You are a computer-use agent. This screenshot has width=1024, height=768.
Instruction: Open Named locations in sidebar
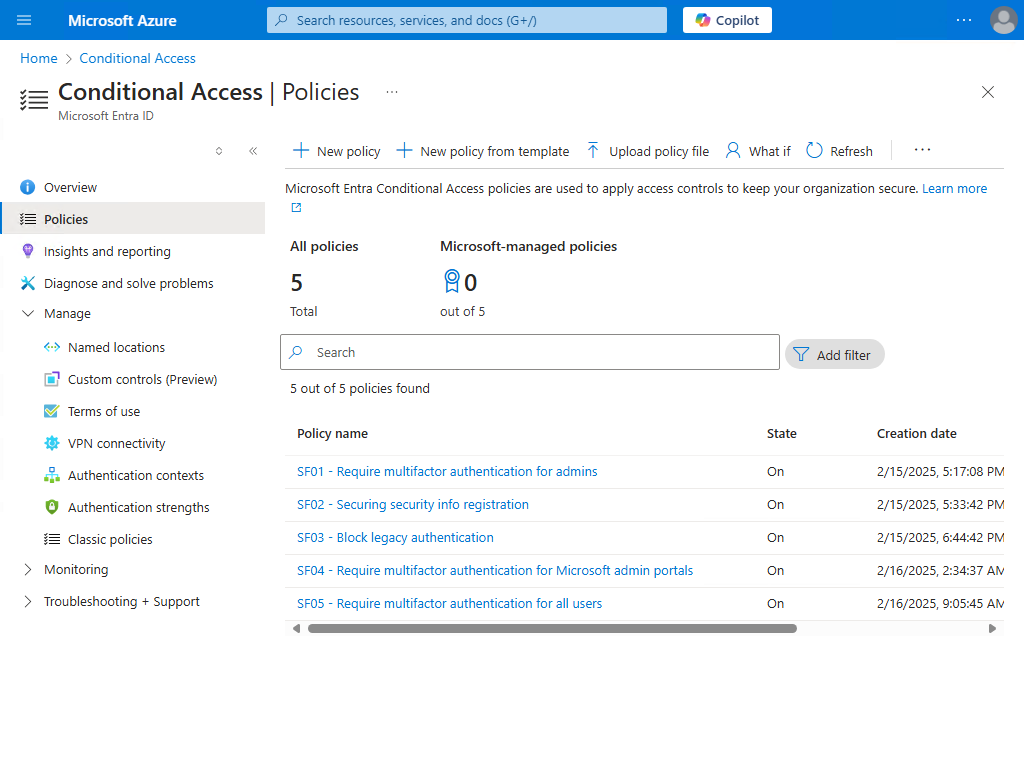coord(116,347)
